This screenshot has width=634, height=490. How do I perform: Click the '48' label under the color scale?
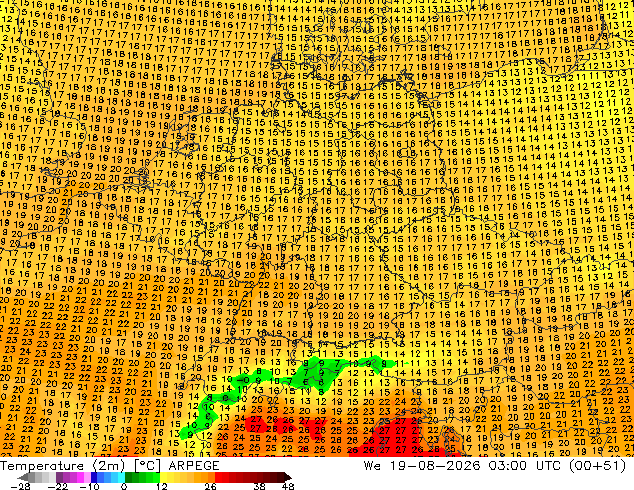click(x=288, y=486)
